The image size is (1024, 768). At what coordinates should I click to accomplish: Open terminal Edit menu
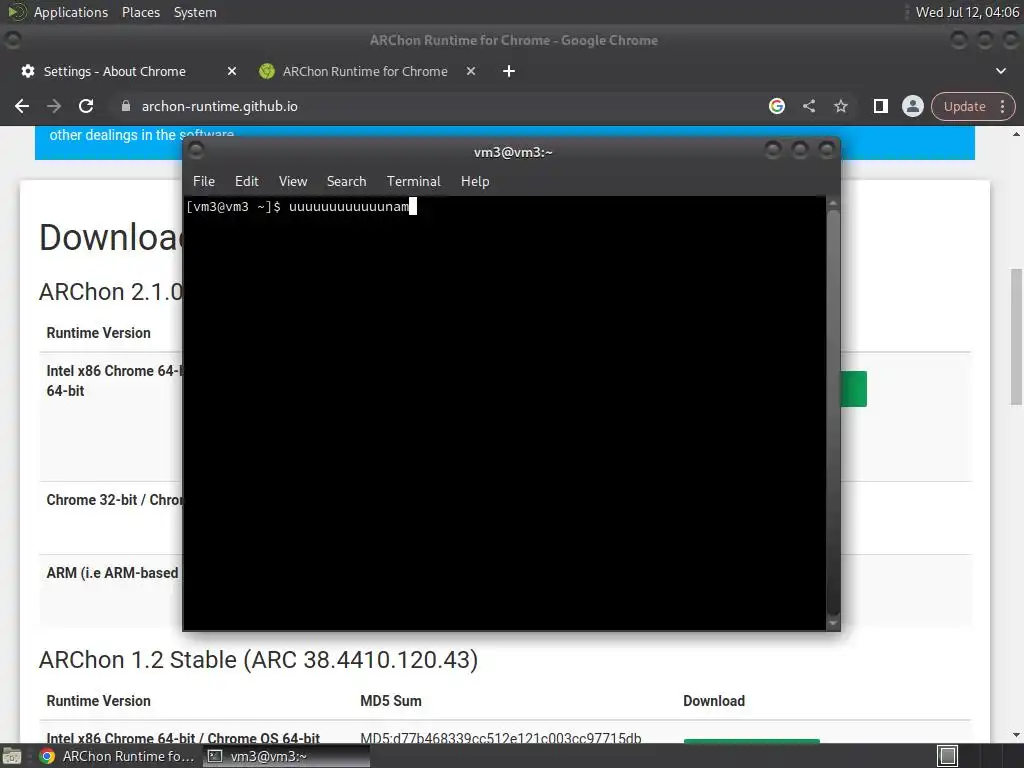246,182
